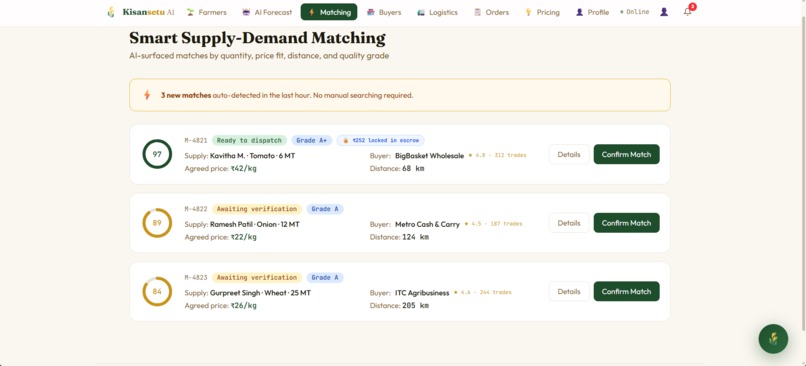Confirm Match for Kavitha M. Tomato
806x366 pixels.
click(x=627, y=154)
